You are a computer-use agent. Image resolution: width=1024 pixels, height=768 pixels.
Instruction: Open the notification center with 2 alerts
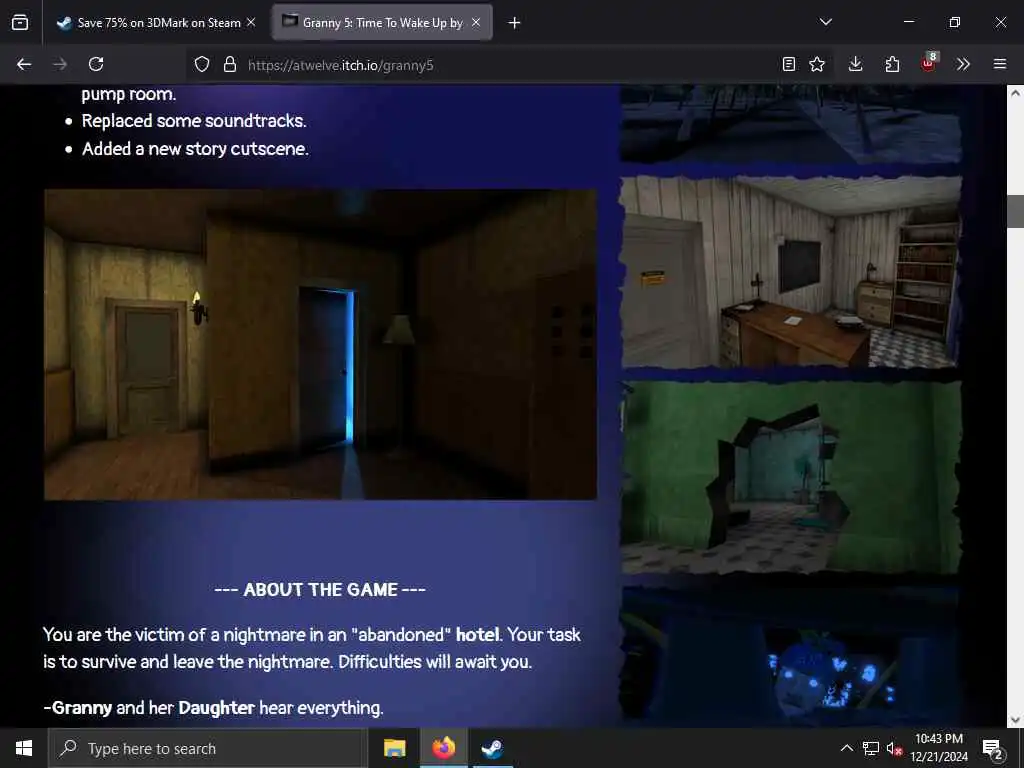tap(992, 748)
